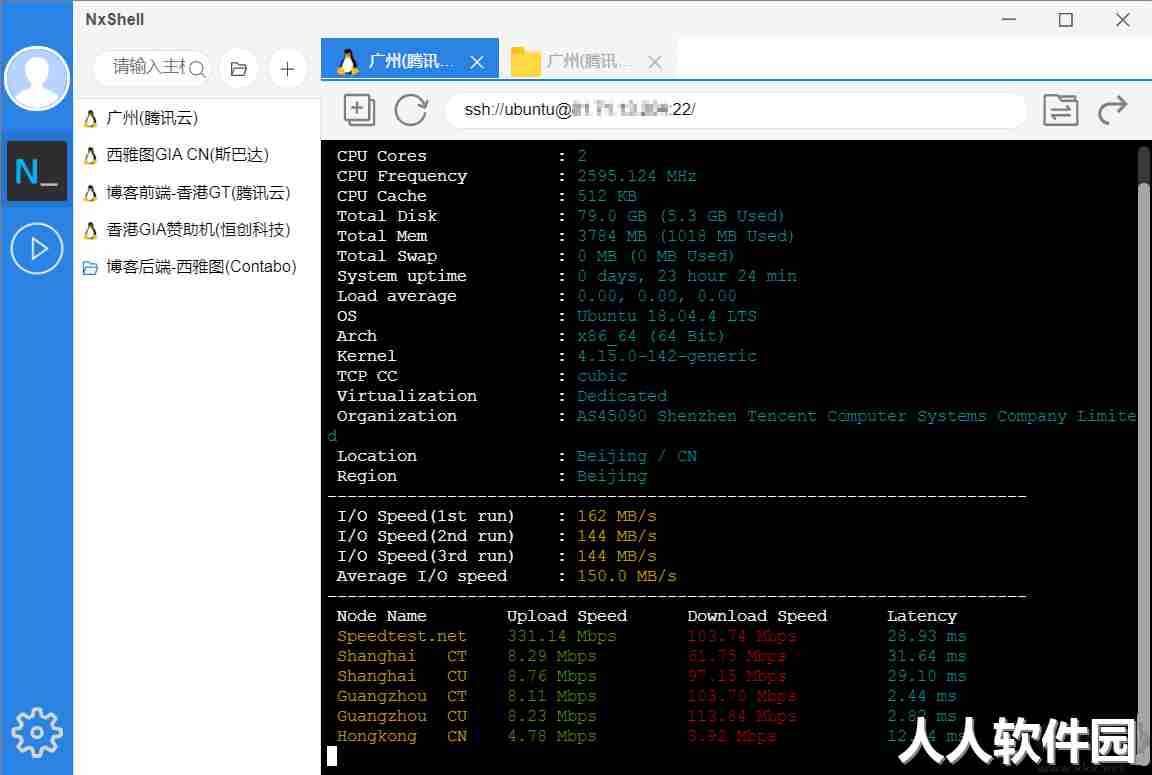Screen dimensions: 1152x775
Task: Click the magnifier search icon in host field
Action: (197, 69)
